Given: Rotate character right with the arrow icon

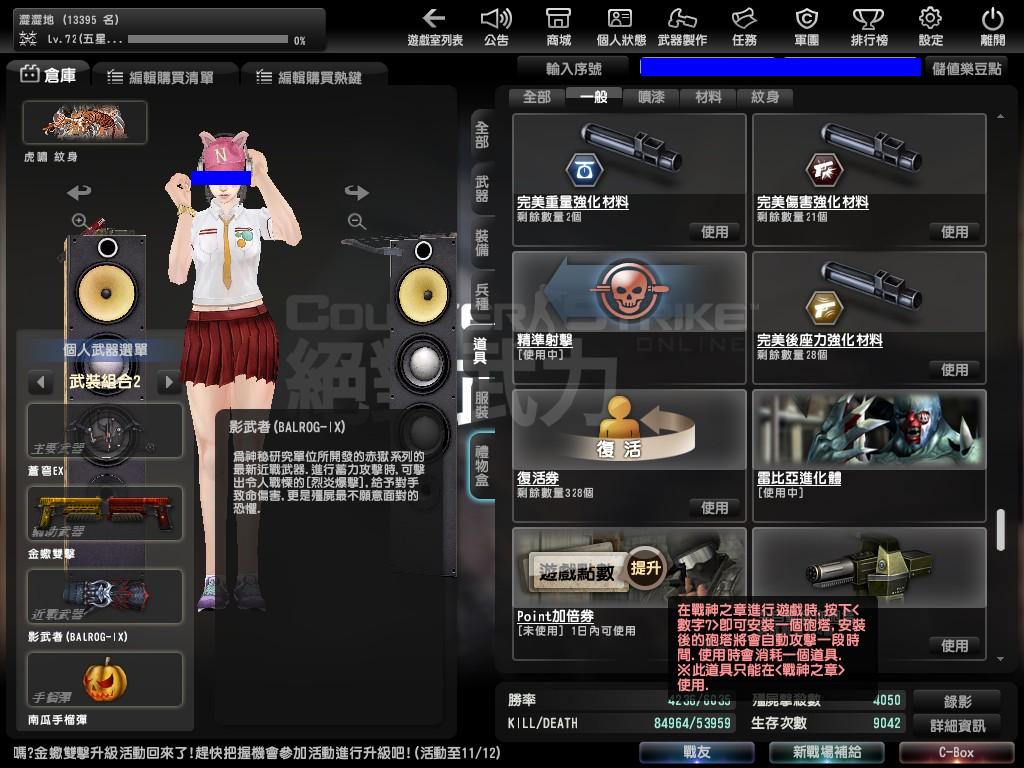Looking at the screenshot, I should click(357, 192).
